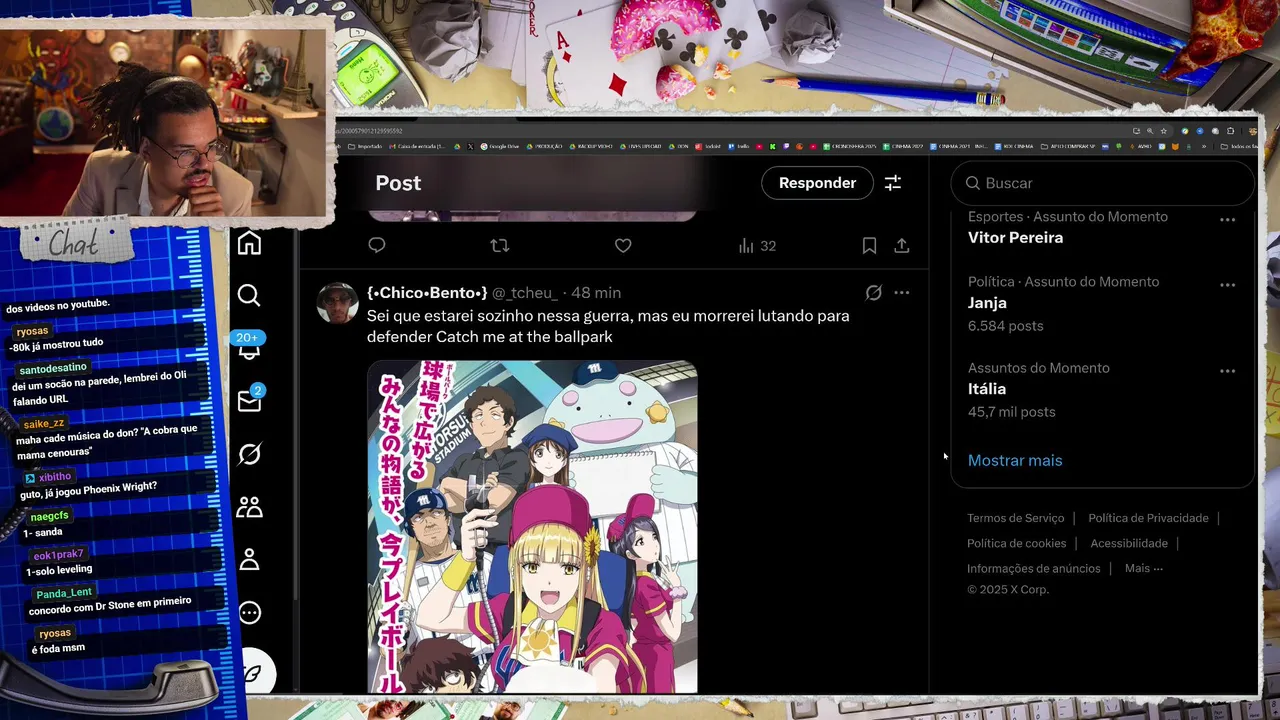This screenshot has height=720, width=1280.
Task: Open the Grok icon in the sidebar
Action: tap(249, 454)
